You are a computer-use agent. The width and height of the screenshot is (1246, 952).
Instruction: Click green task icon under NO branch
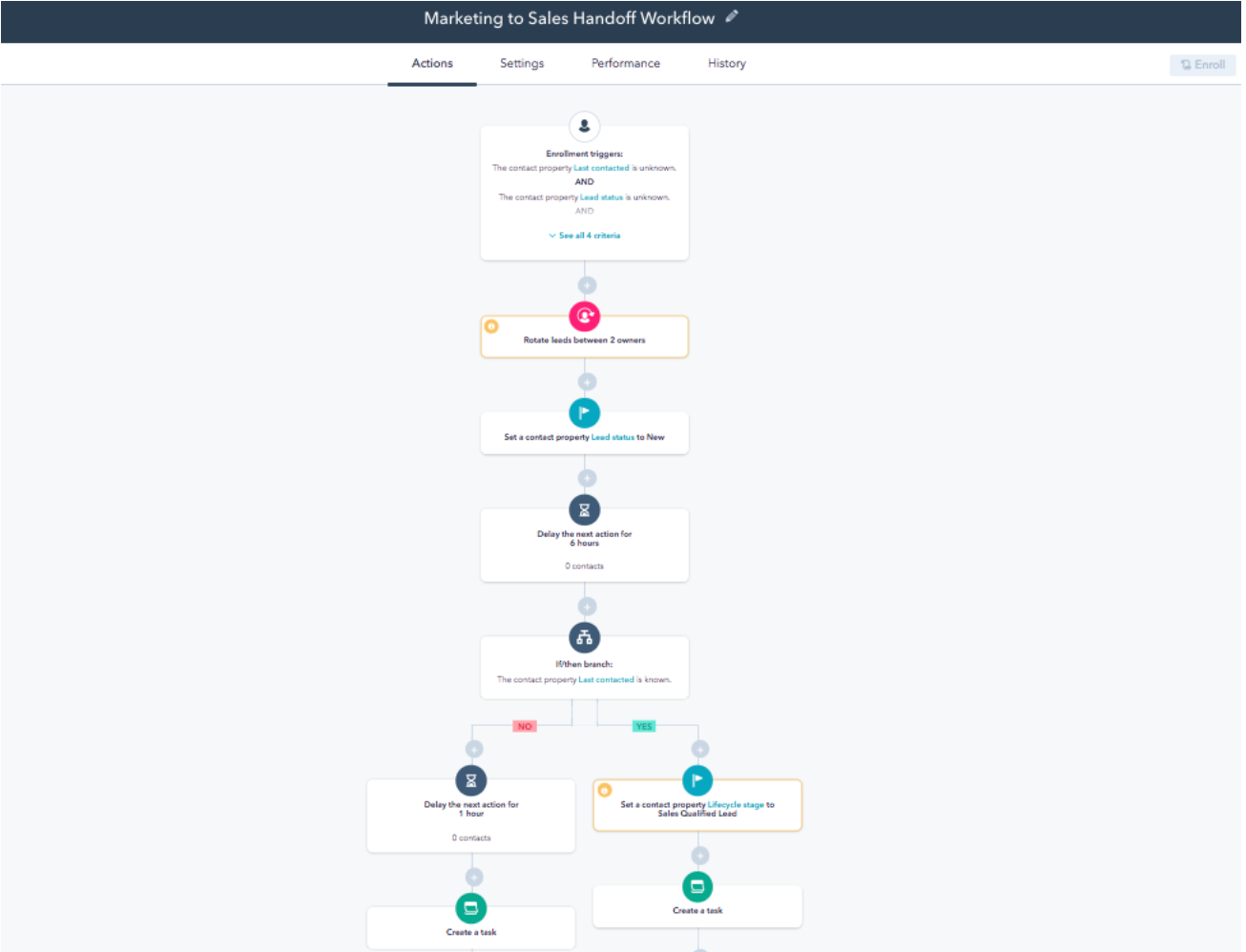[x=470, y=909]
